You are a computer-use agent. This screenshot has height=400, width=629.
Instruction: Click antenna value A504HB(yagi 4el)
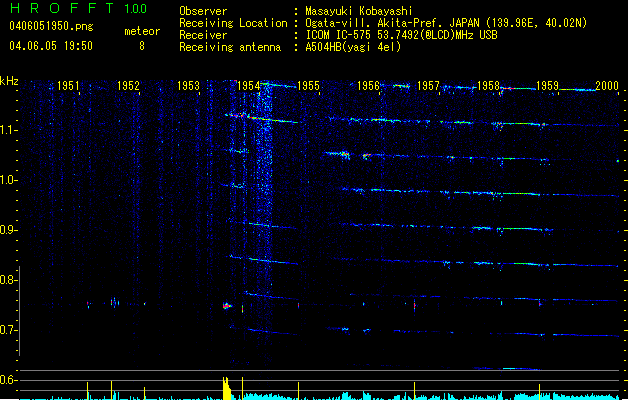[x=353, y=47]
